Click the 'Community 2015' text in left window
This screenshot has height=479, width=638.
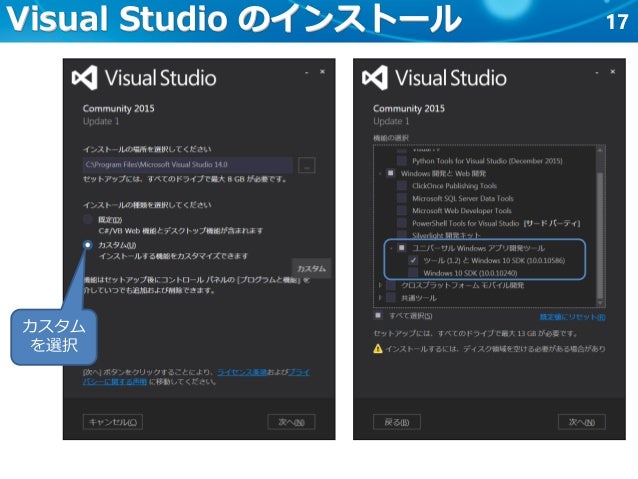[x=118, y=109]
